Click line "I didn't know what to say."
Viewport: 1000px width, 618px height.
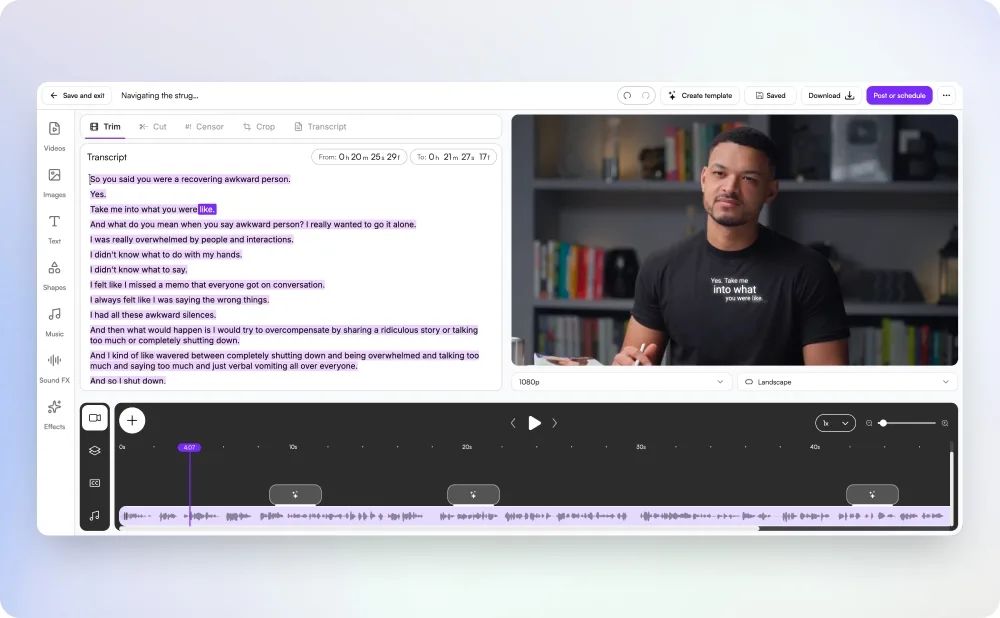tap(138, 269)
